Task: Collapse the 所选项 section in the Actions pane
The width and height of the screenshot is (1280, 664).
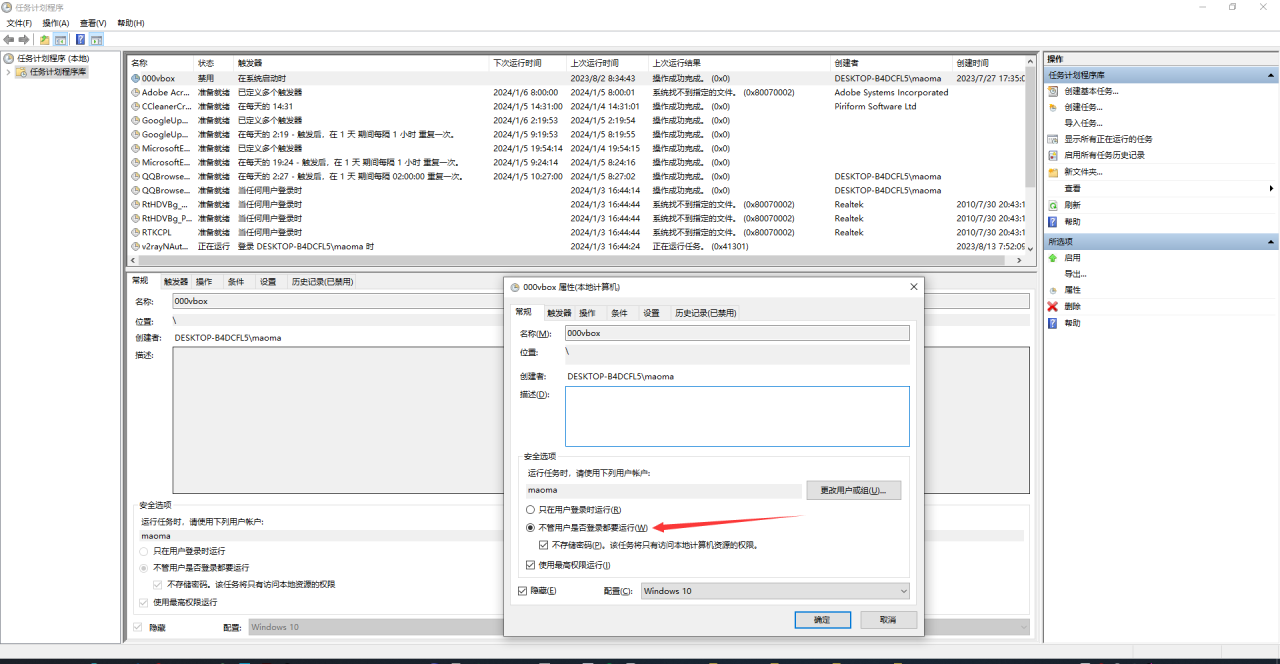Action: click(1270, 242)
